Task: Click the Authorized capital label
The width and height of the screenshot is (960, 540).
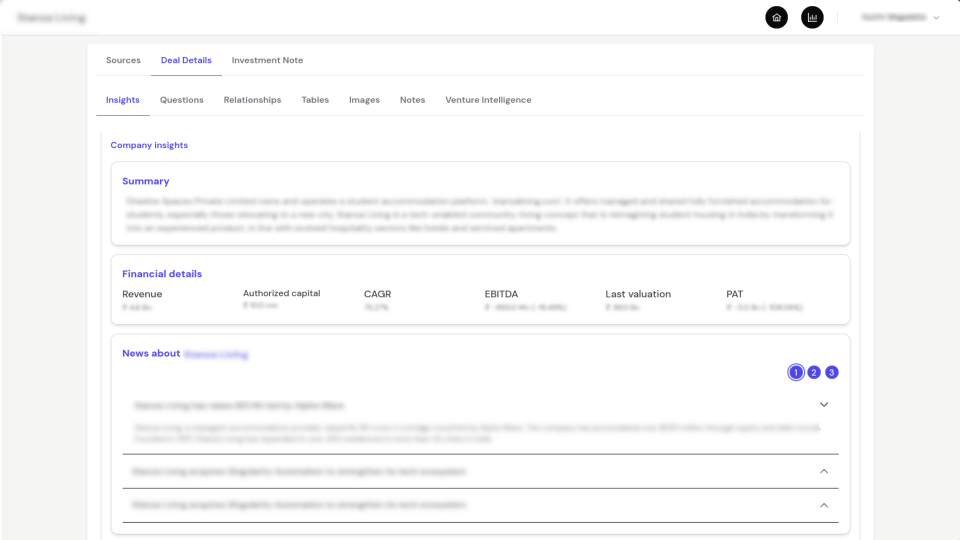Action: [x=282, y=293]
